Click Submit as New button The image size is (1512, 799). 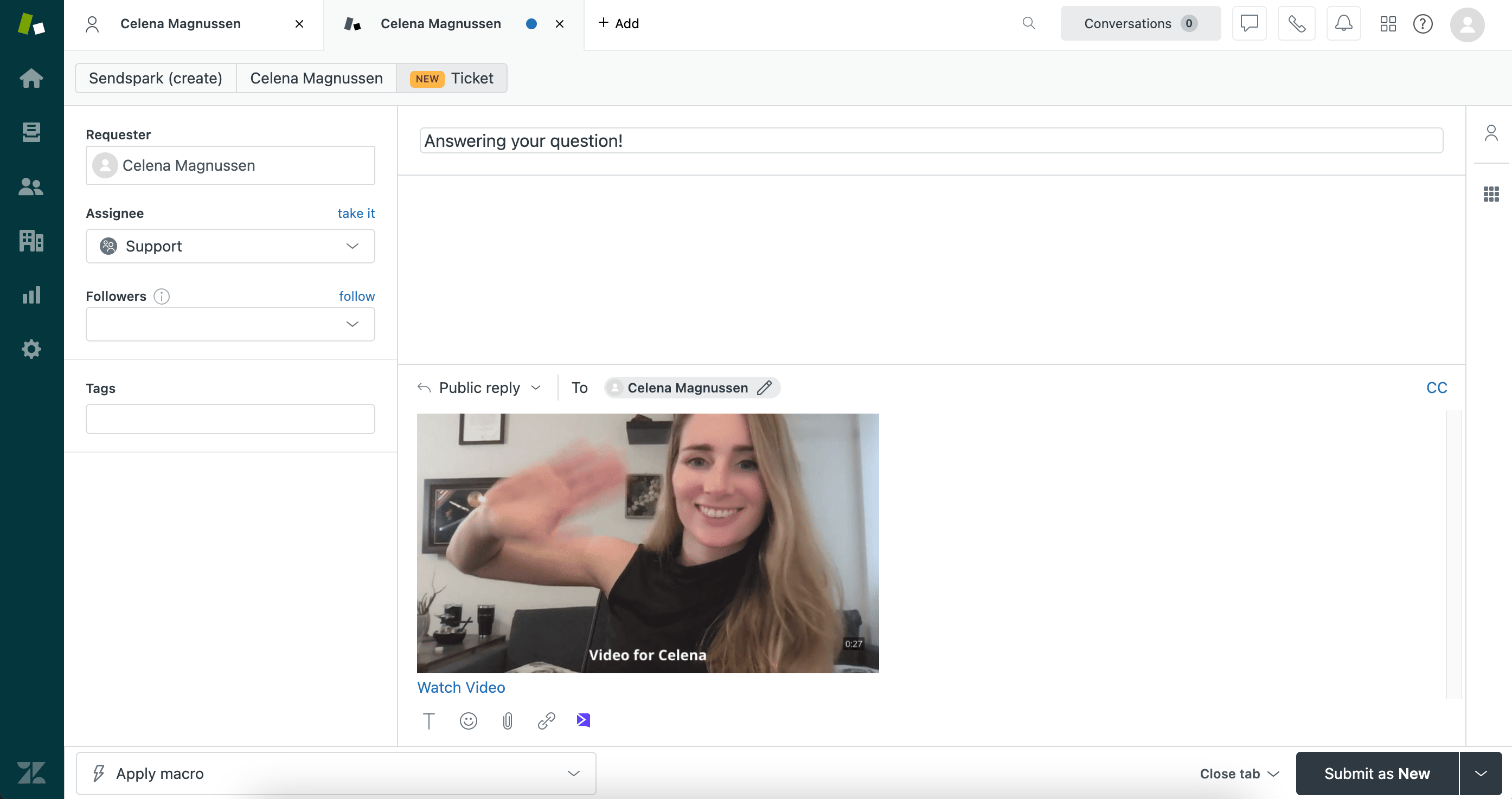pyautogui.click(x=1376, y=773)
